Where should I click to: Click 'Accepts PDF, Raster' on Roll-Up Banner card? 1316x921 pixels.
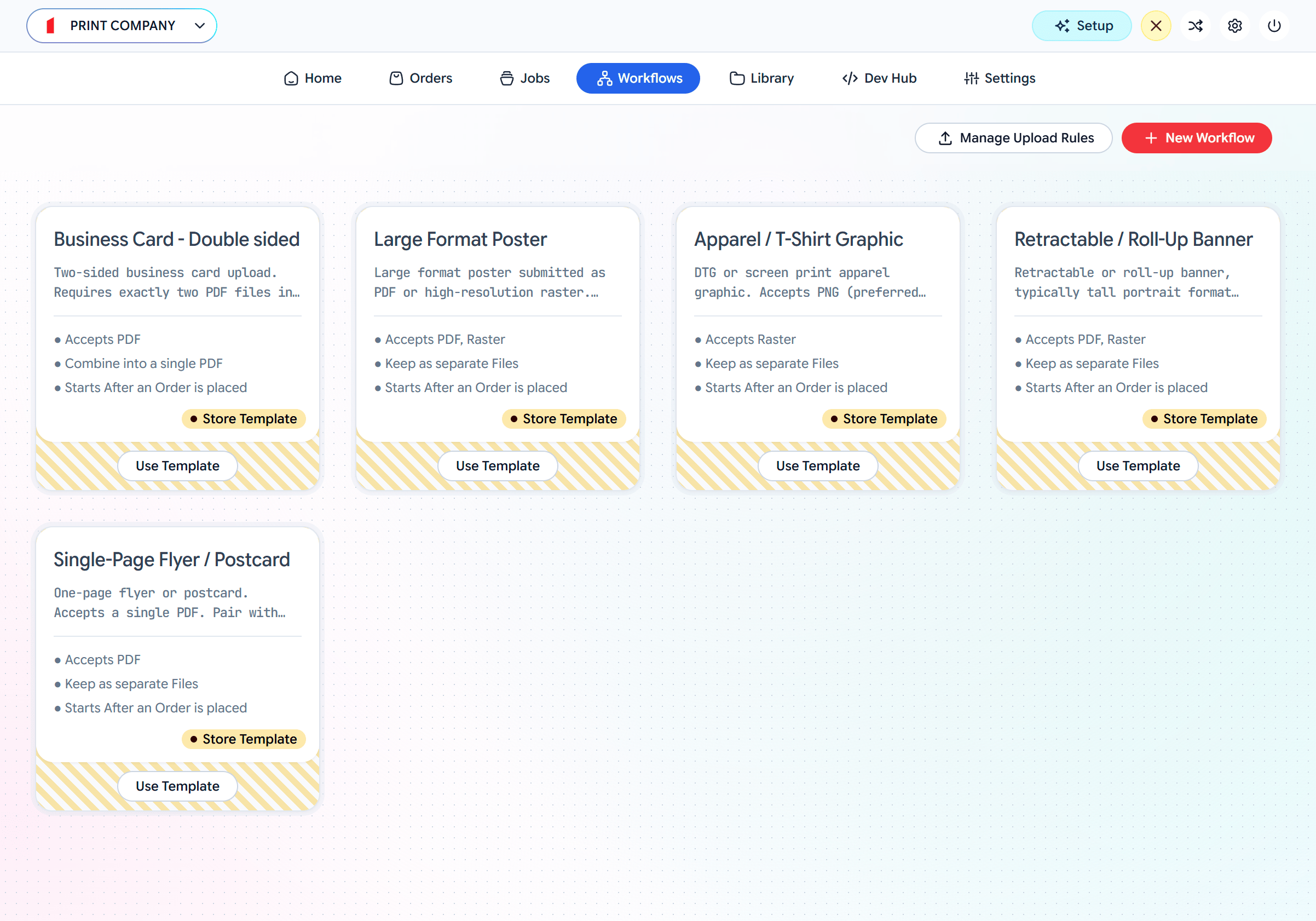coord(1085,339)
